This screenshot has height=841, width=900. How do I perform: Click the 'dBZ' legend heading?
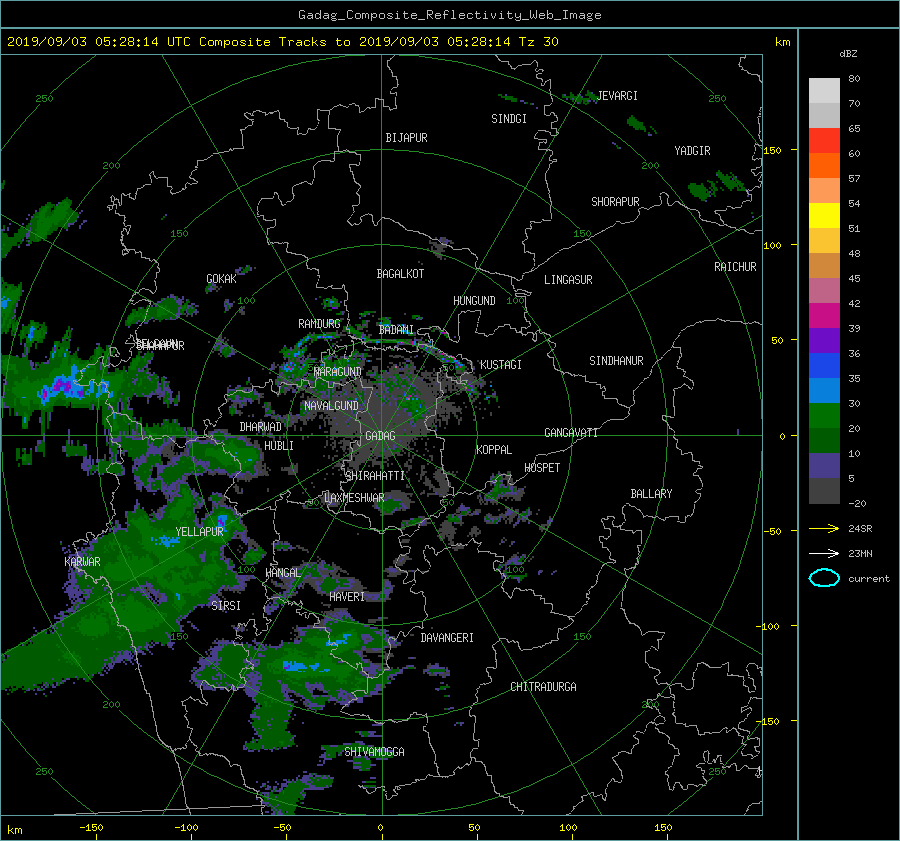(x=848, y=53)
